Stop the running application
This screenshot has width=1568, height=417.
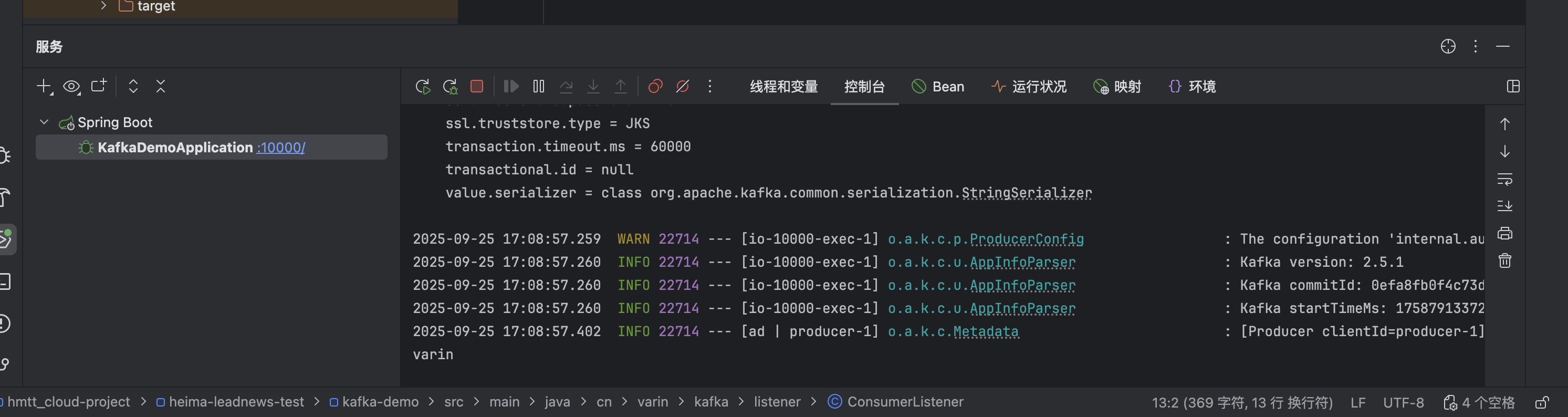(477, 87)
